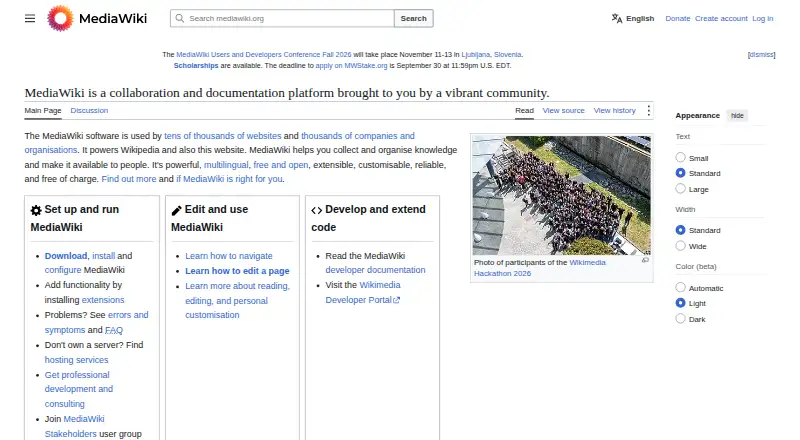Open Wikimedia Developer Portal link
The width and height of the screenshot is (800, 440).
[363, 292]
